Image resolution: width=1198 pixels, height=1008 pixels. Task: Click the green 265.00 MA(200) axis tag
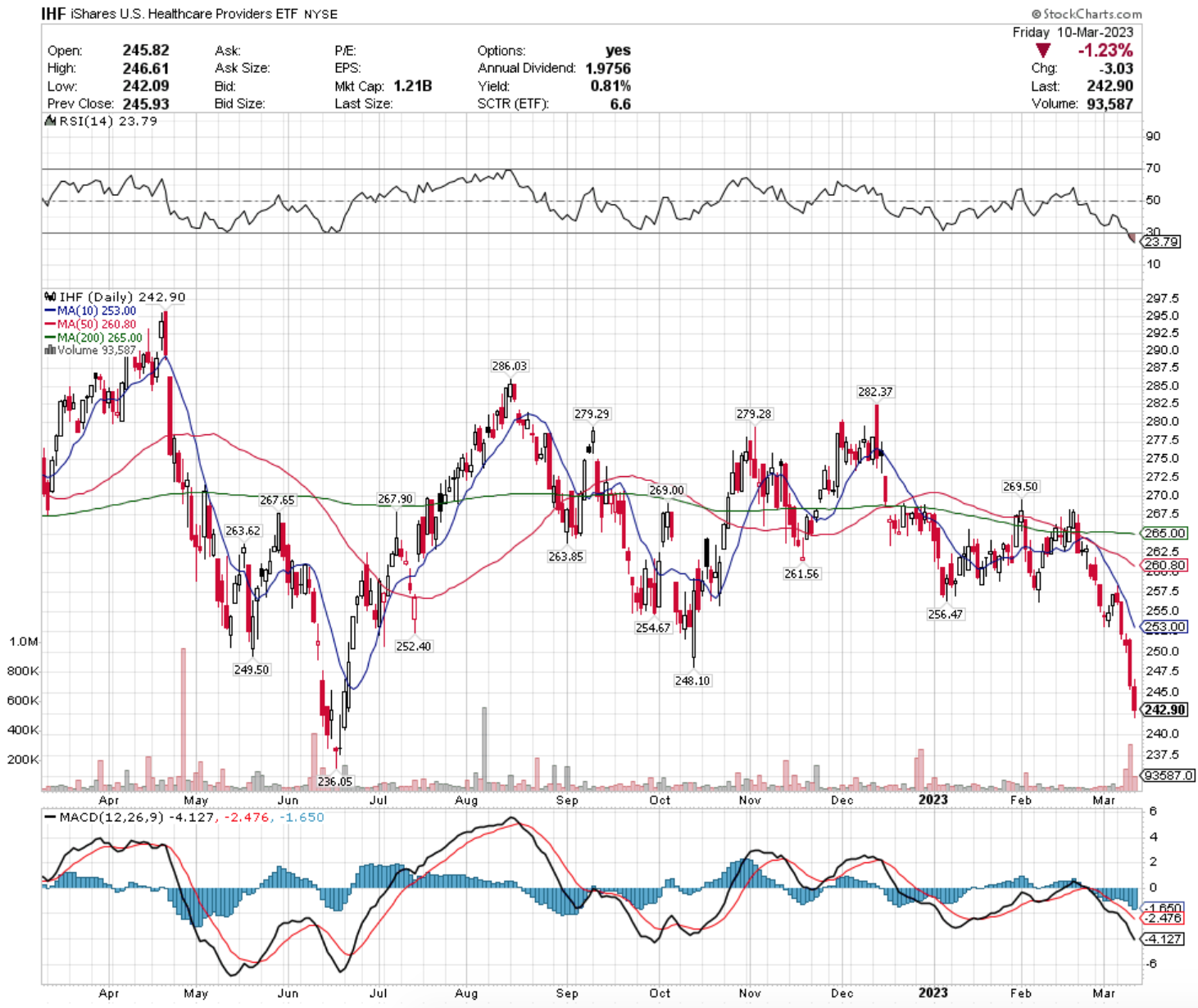(x=1164, y=534)
